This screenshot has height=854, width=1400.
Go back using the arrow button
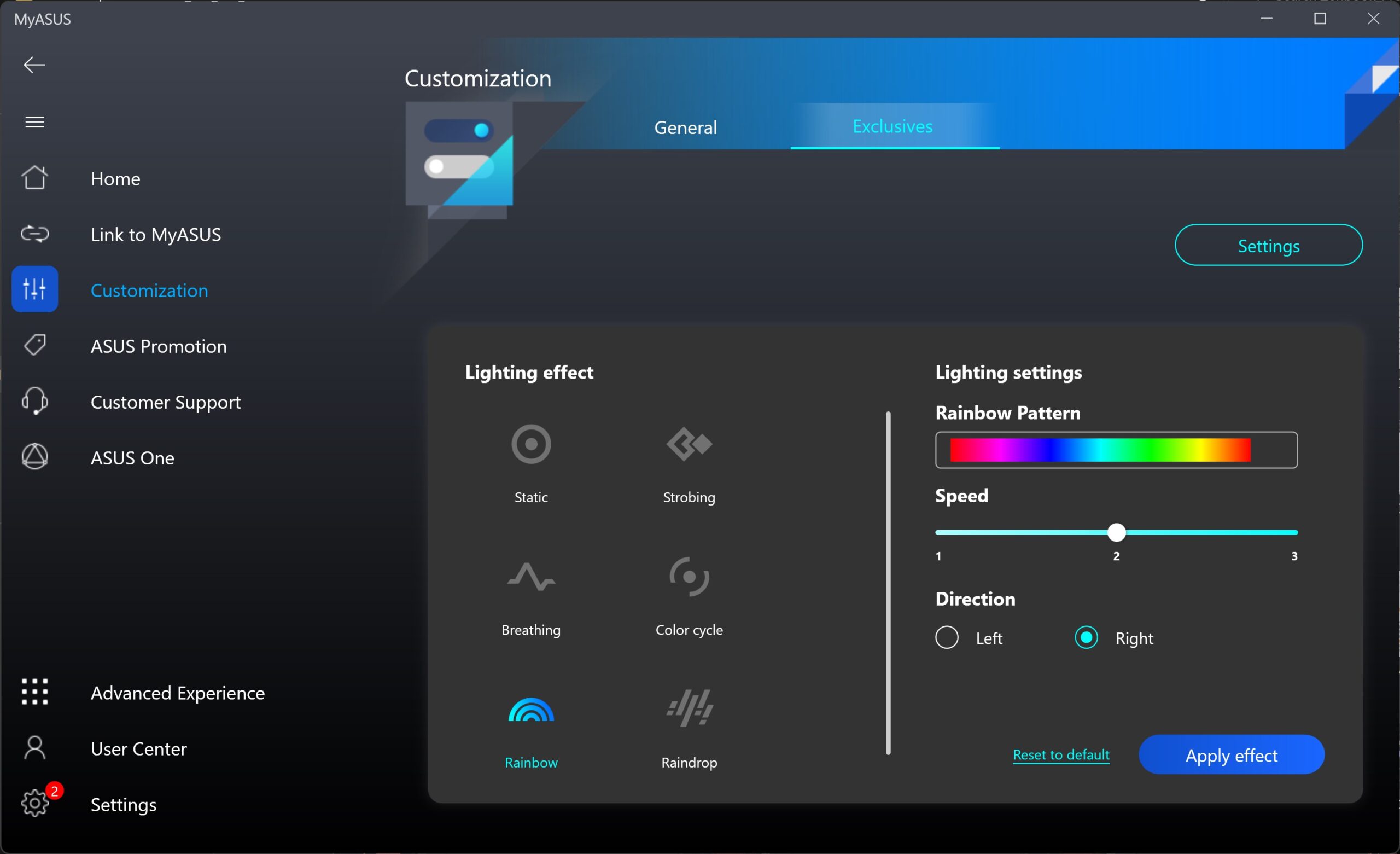[34, 65]
